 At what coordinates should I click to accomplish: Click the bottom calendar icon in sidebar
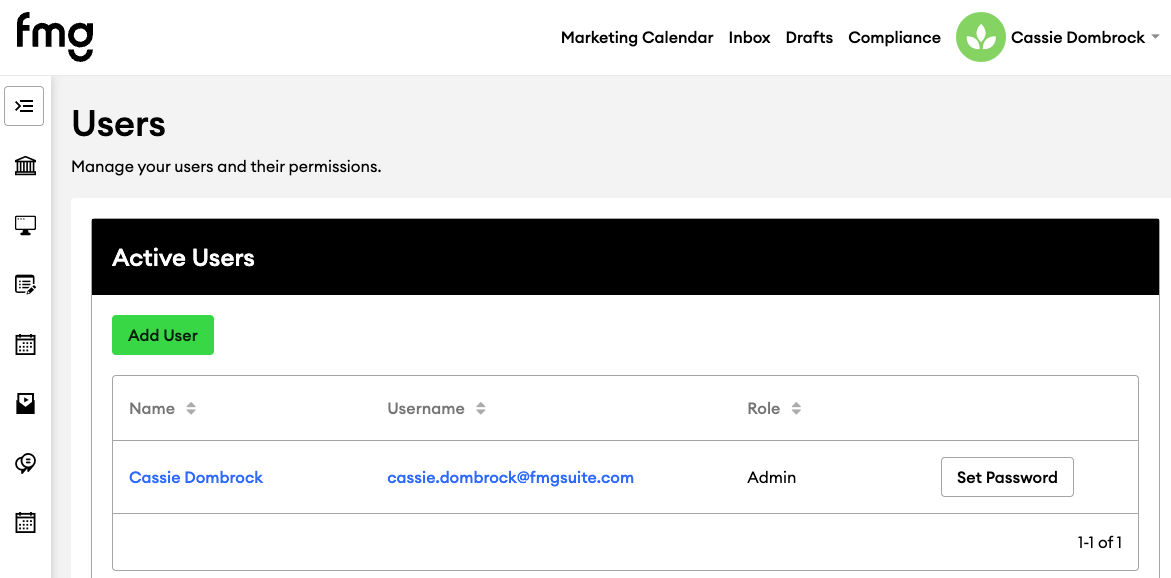[x=24, y=521]
